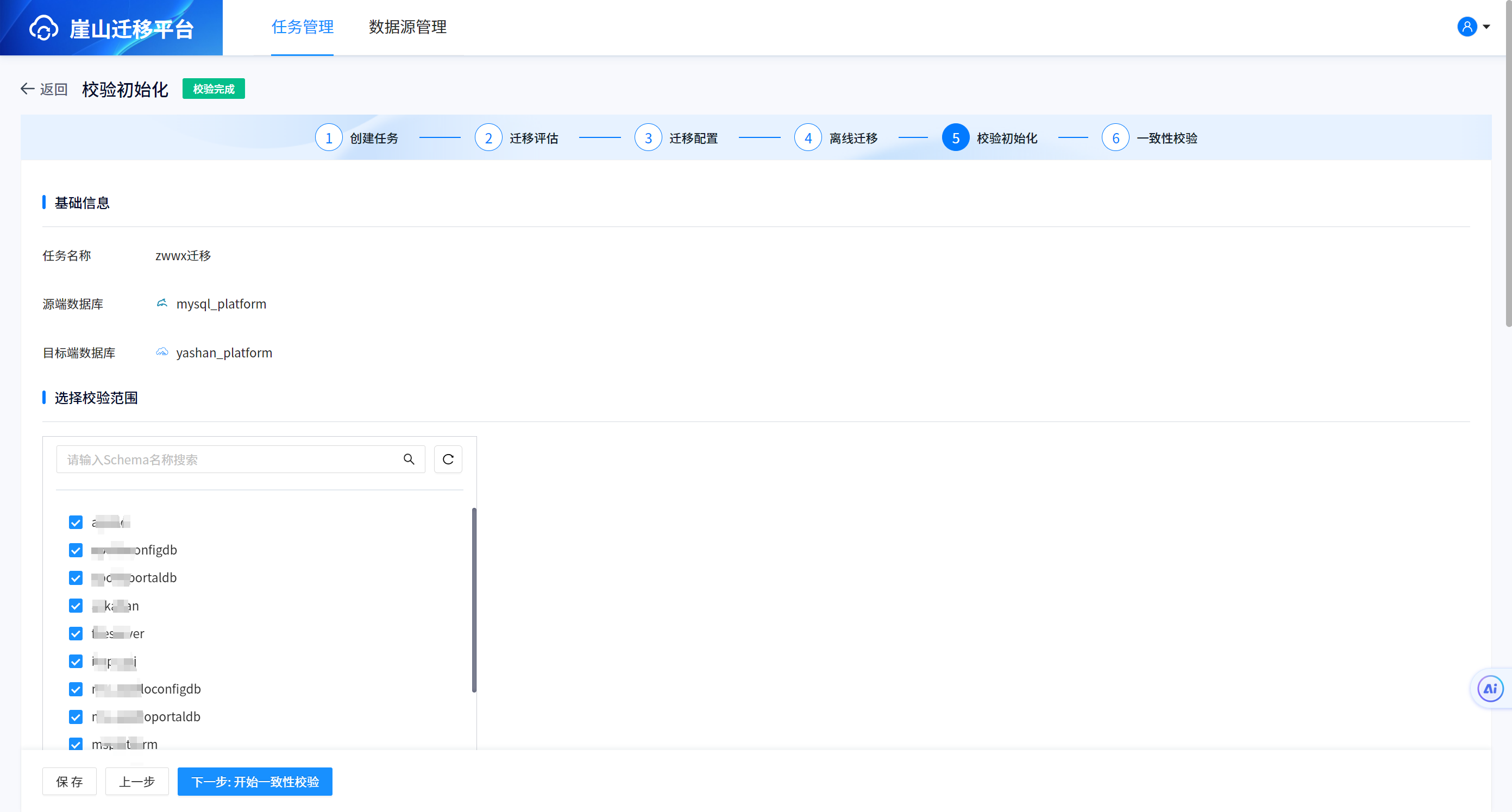The width and height of the screenshot is (1512, 812).
Task: Expand the user account dropdown arrow
Action: [1487, 27]
